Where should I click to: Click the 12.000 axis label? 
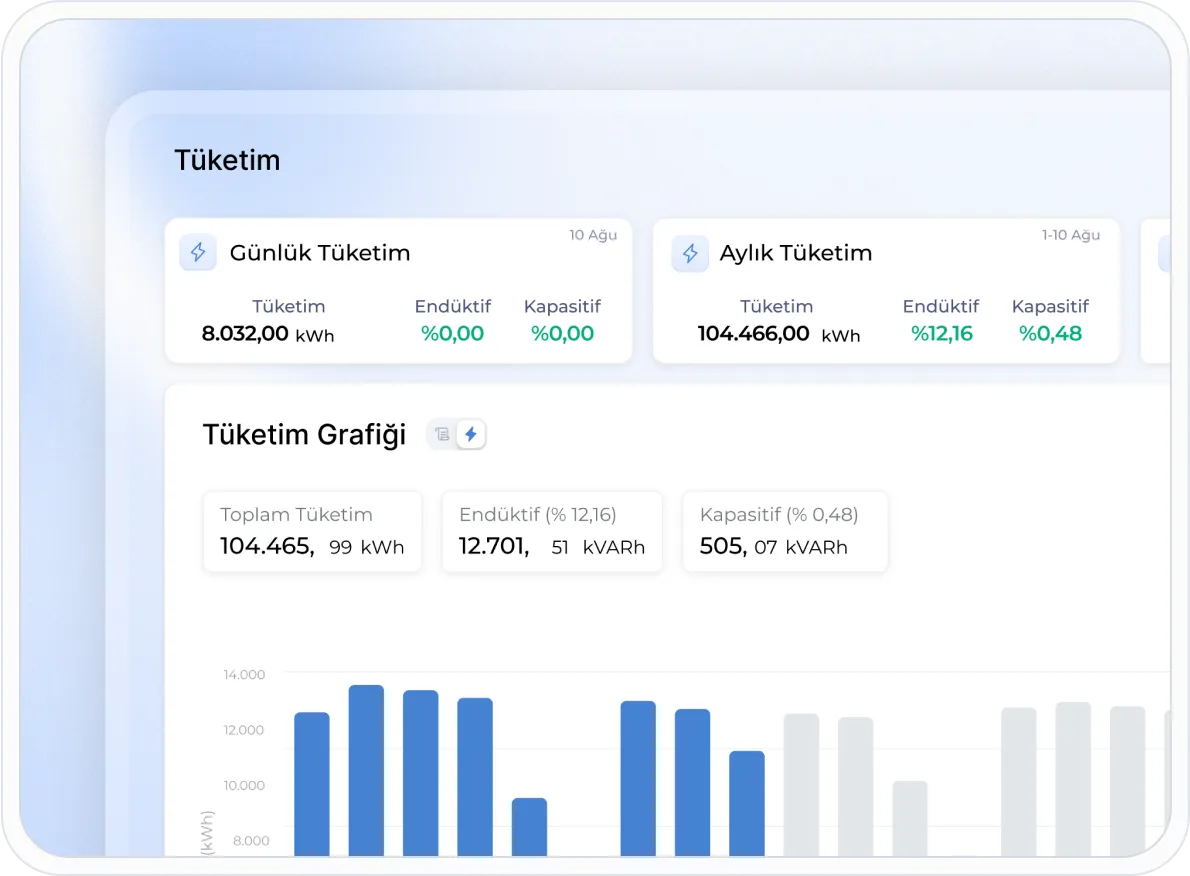coord(244,730)
